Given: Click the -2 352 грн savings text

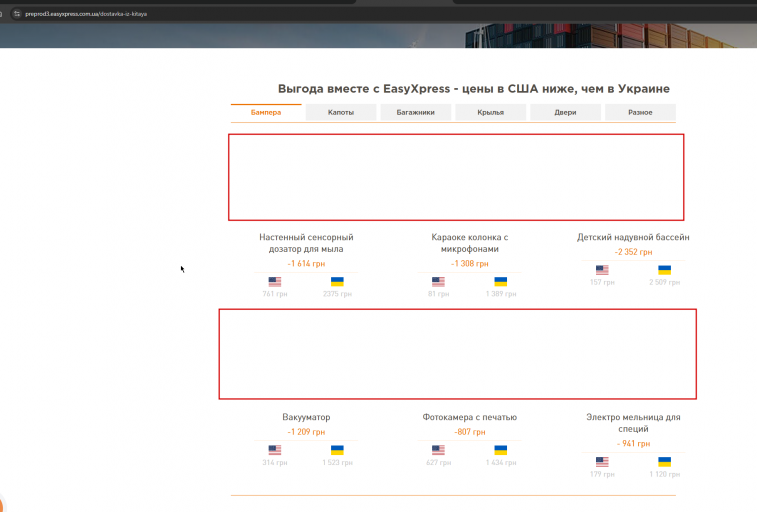Looking at the screenshot, I should [x=633, y=252].
